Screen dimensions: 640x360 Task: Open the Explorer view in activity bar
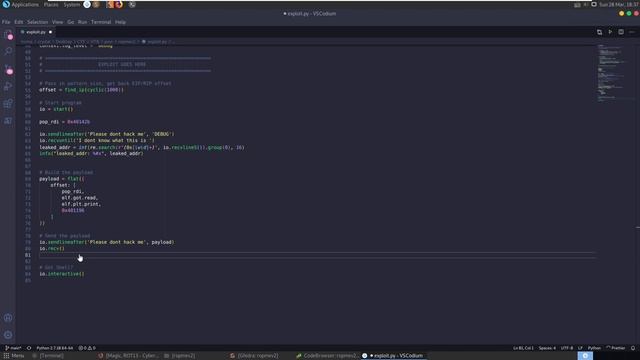(8, 35)
